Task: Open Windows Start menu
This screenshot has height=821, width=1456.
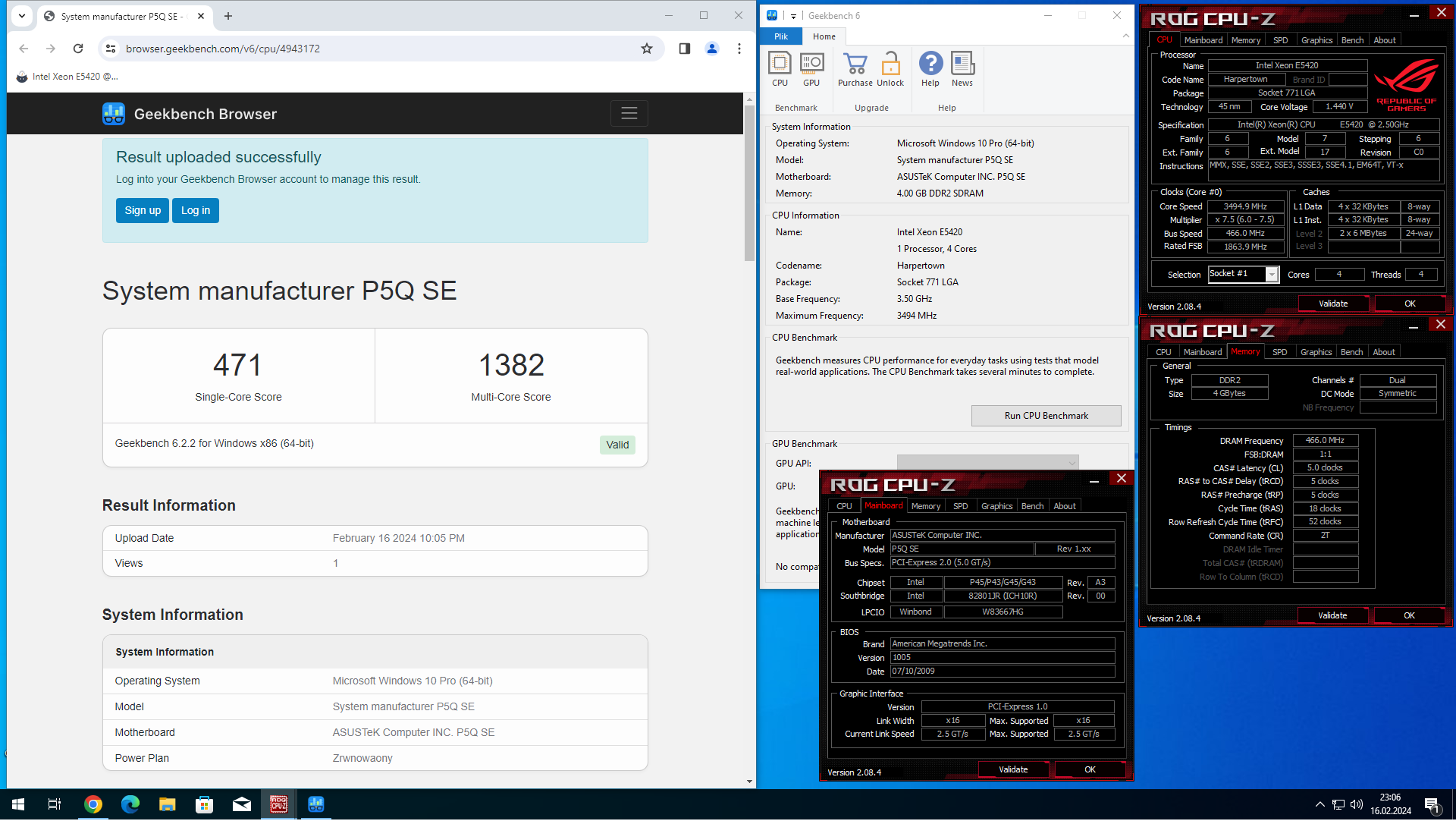Action: 18,805
